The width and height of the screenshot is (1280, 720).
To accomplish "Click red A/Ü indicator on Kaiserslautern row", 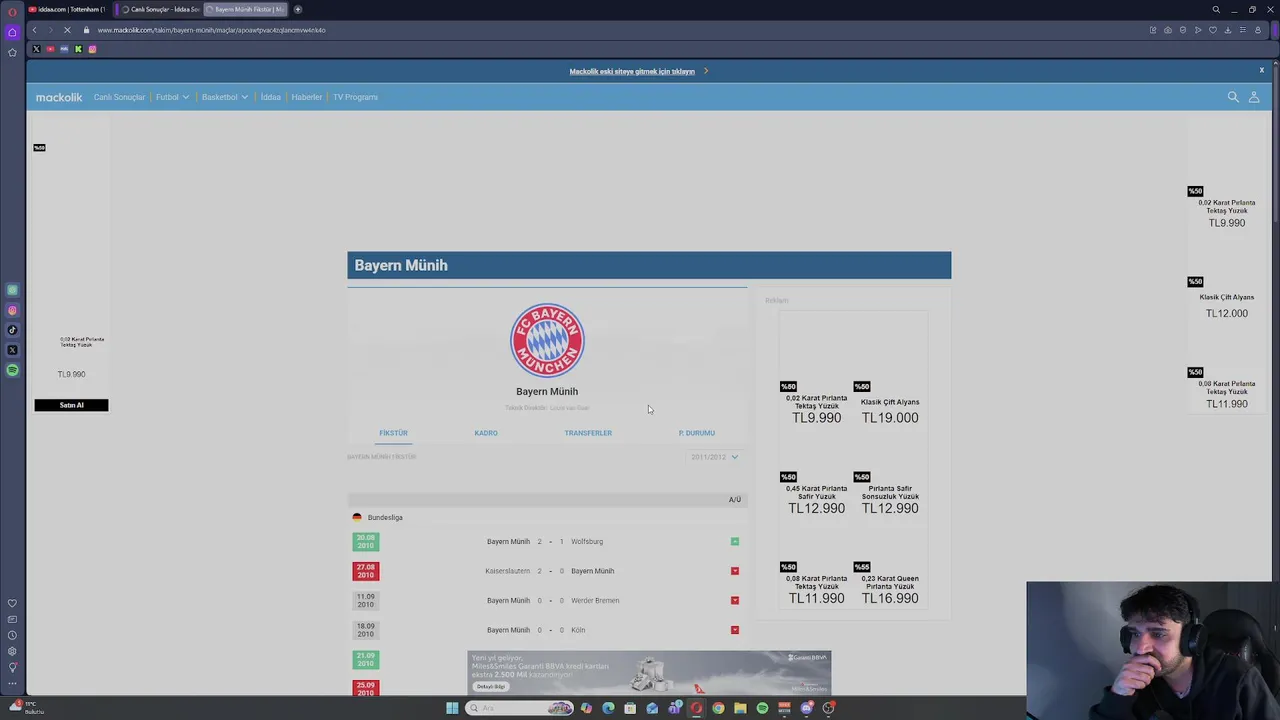I will tap(735, 571).
